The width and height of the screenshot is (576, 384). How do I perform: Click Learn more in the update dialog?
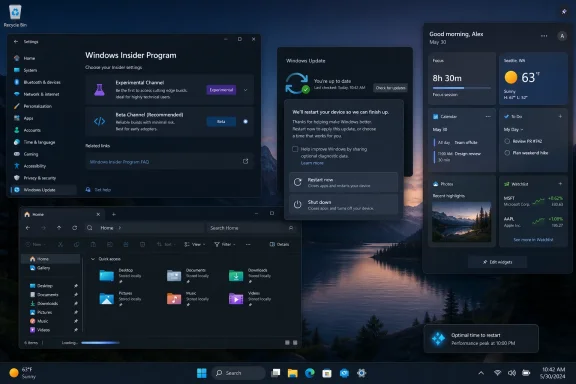click(312, 163)
